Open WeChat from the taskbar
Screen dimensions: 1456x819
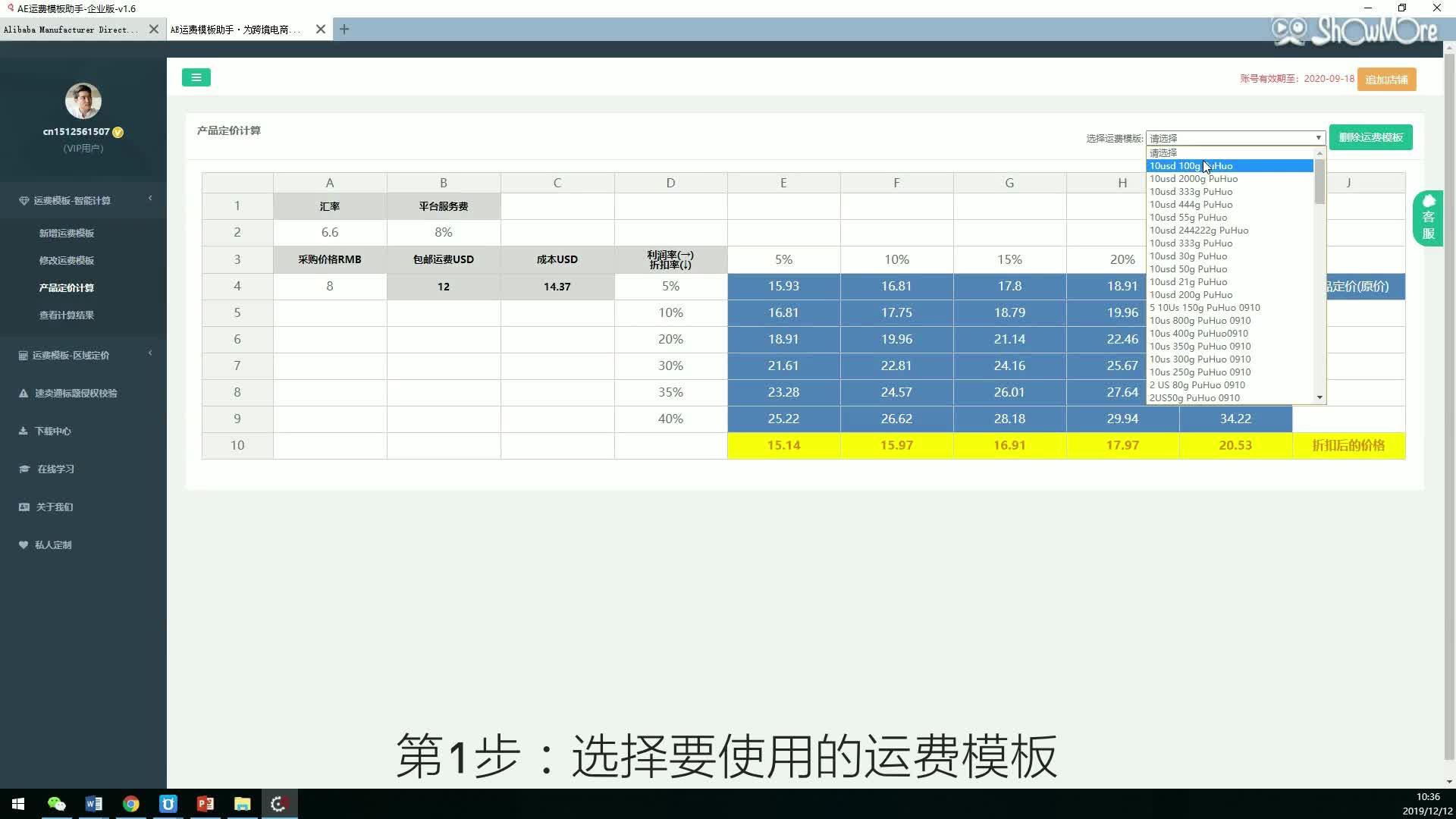click(56, 804)
